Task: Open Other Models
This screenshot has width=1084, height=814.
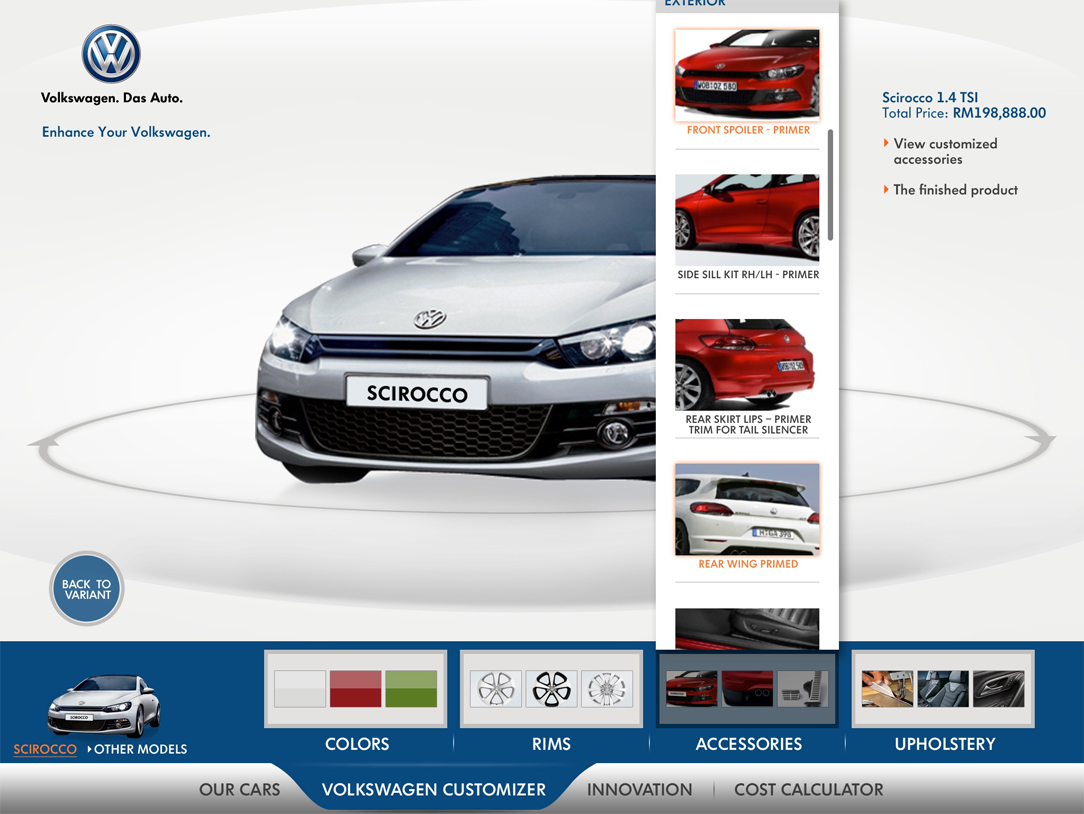Action: coord(137,749)
